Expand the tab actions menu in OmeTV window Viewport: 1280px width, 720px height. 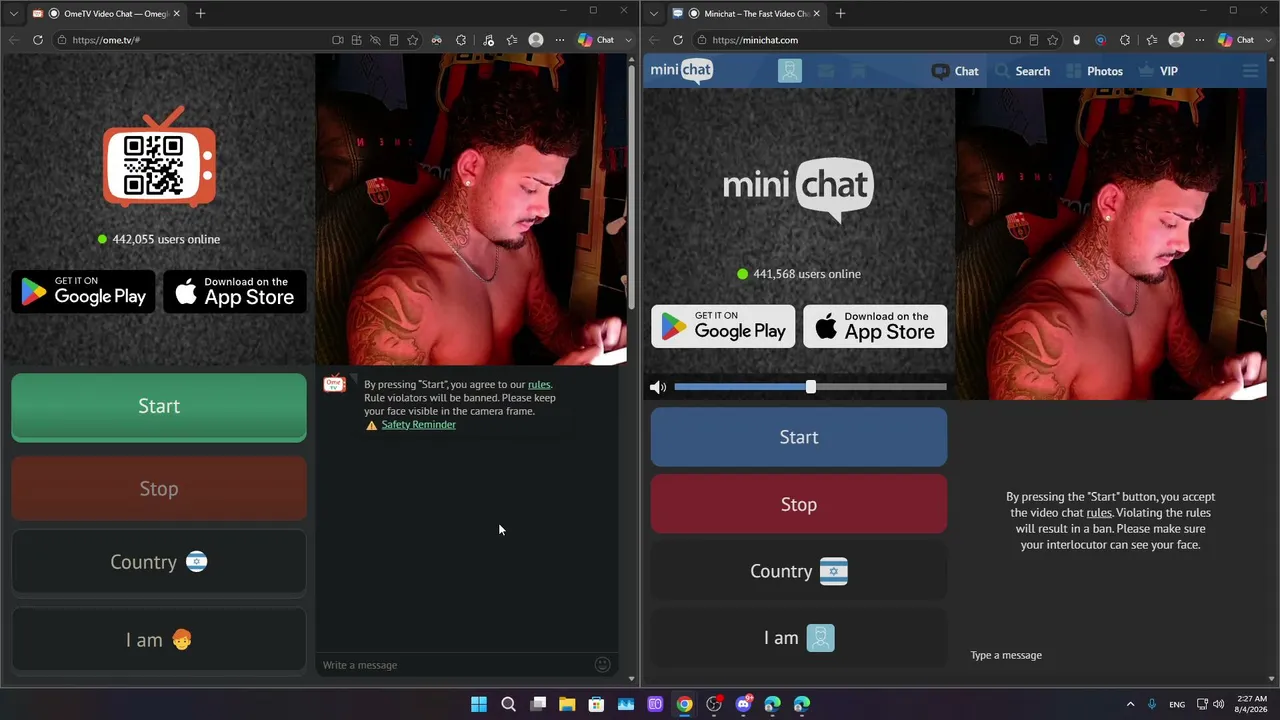(13, 13)
